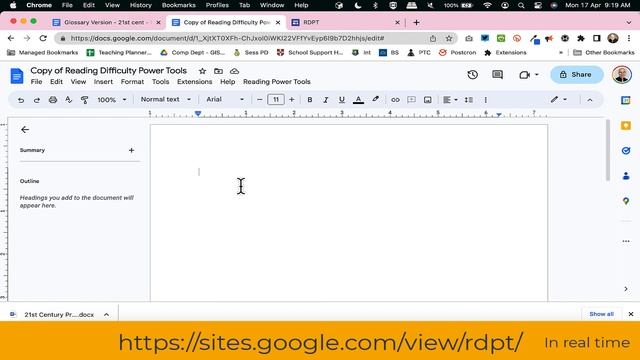Open the Calendar side panel icon
The image size is (640, 360).
pos(626,100)
